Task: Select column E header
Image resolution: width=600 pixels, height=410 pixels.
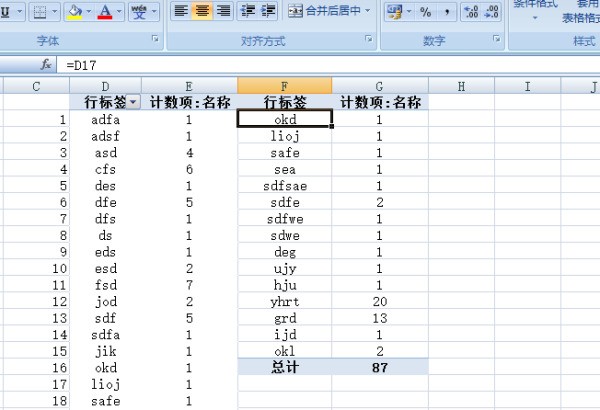Action: [189, 86]
